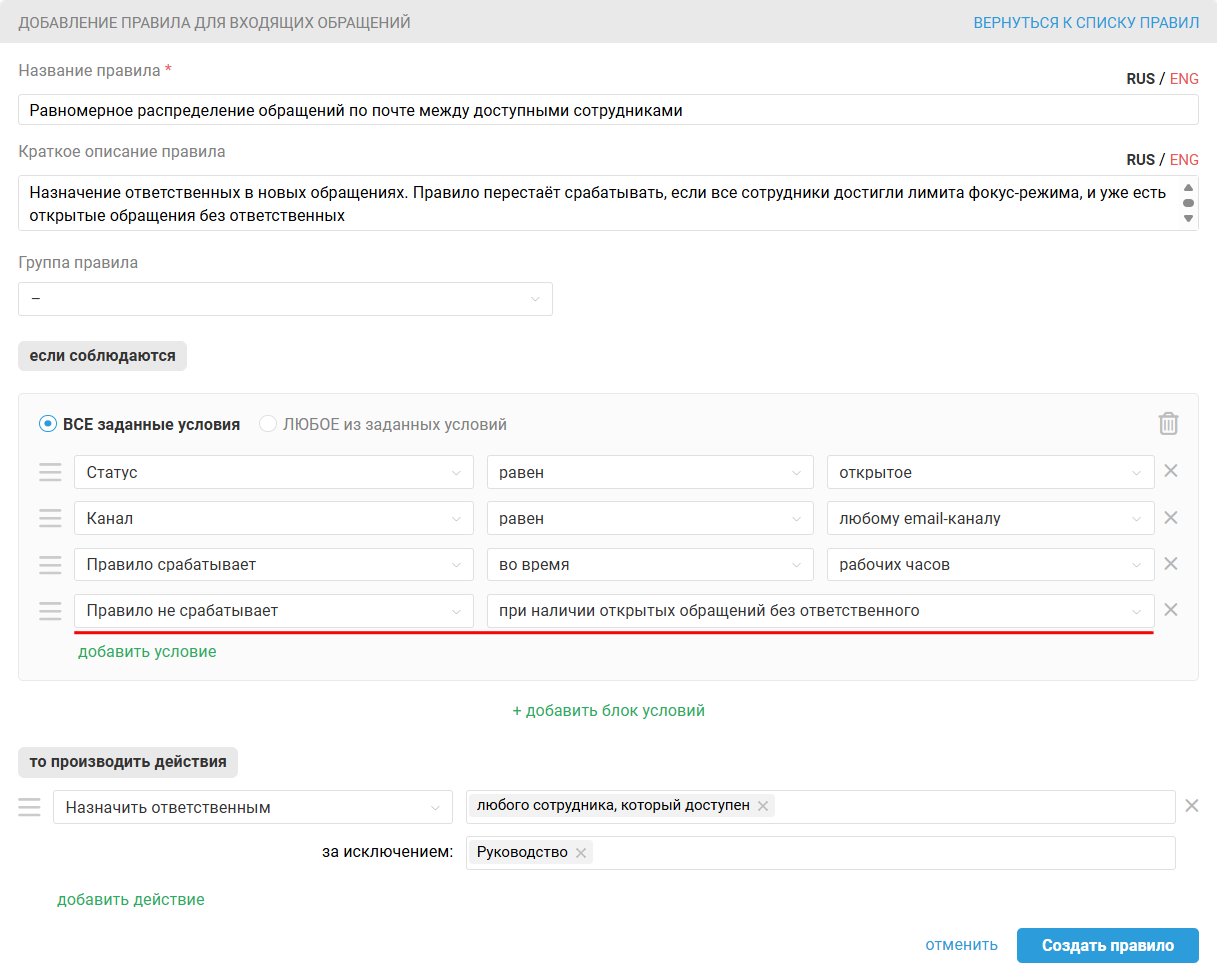Select 'ВСЕ заданные условия' radio option
The width and height of the screenshot is (1217, 980).
(x=48, y=424)
